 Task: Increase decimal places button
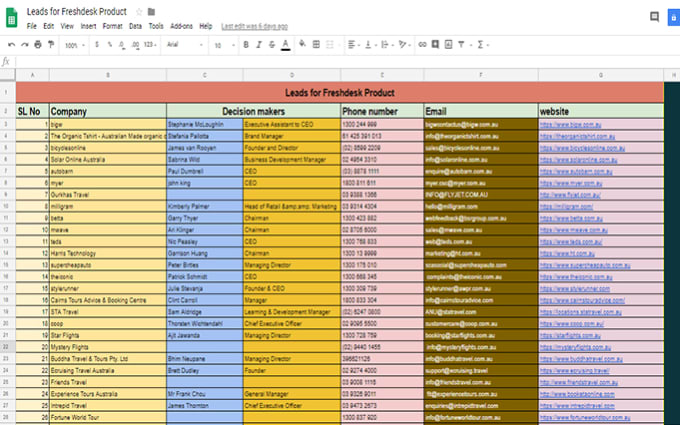pyautogui.click(x=135, y=45)
